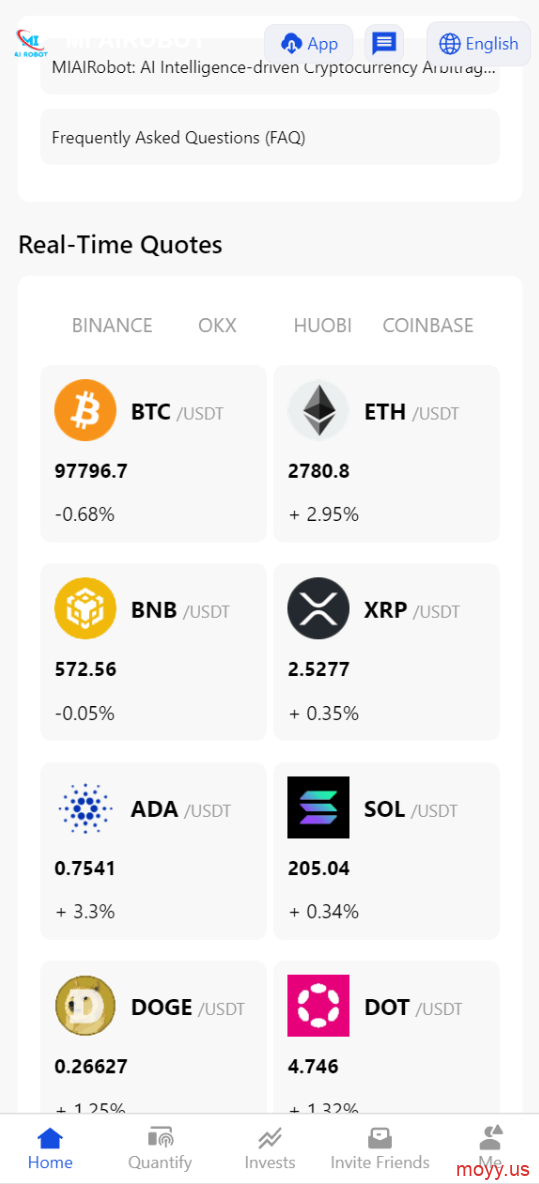
Task: Open the chat message icon
Action: coord(384,44)
